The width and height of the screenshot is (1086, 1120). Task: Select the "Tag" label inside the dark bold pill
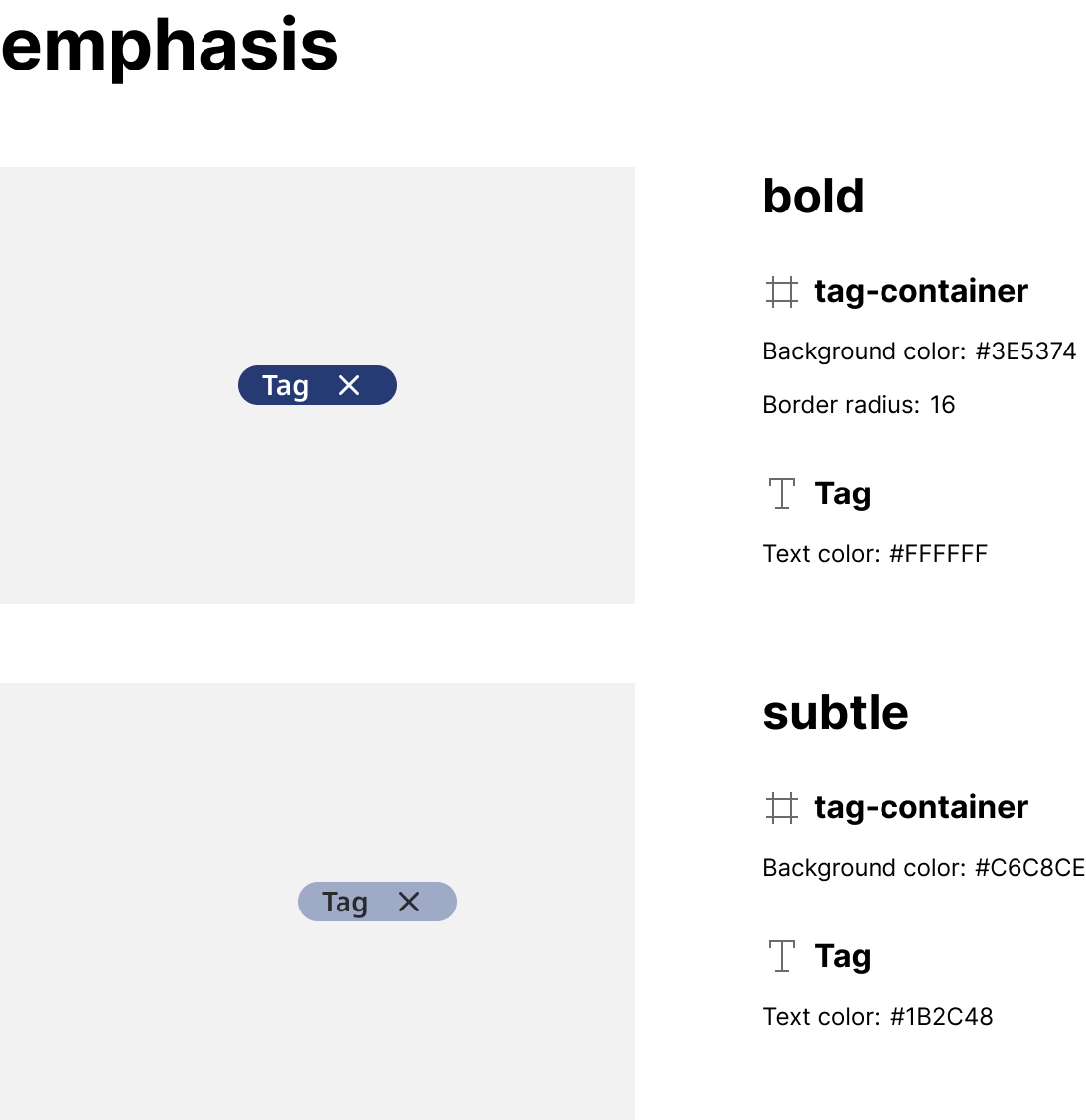point(285,385)
